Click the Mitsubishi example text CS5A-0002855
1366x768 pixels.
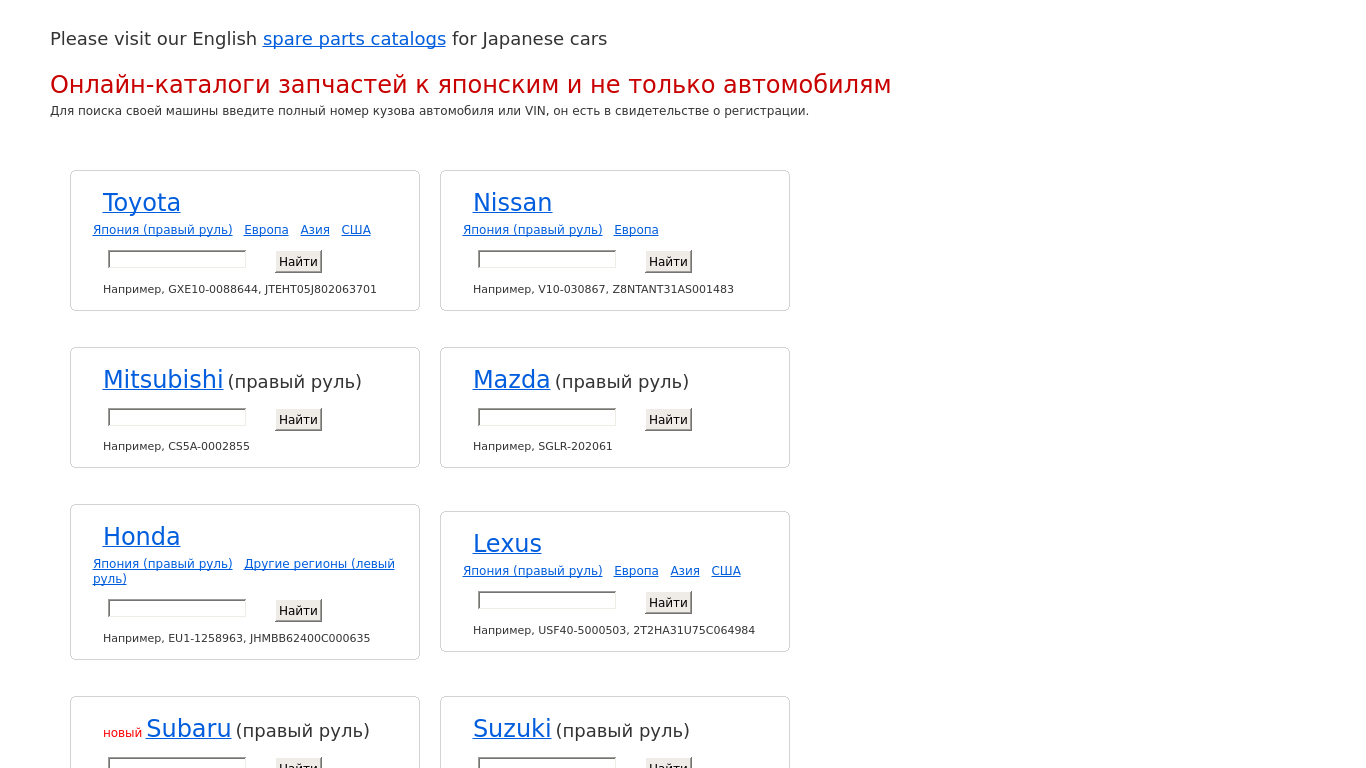[x=209, y=447]
